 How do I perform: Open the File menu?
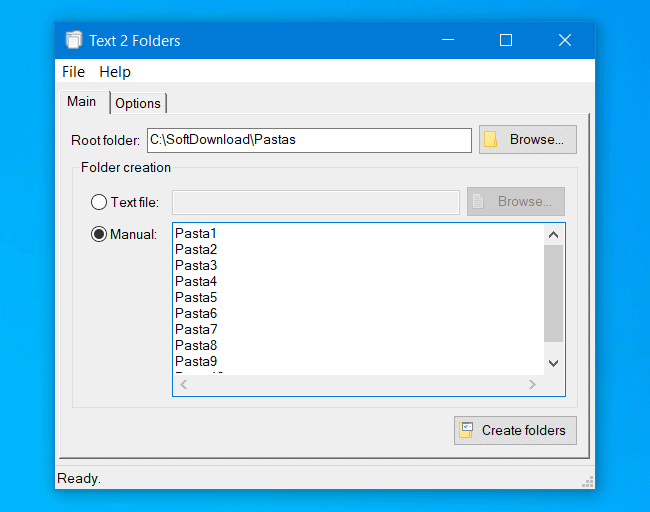(73, 72)
